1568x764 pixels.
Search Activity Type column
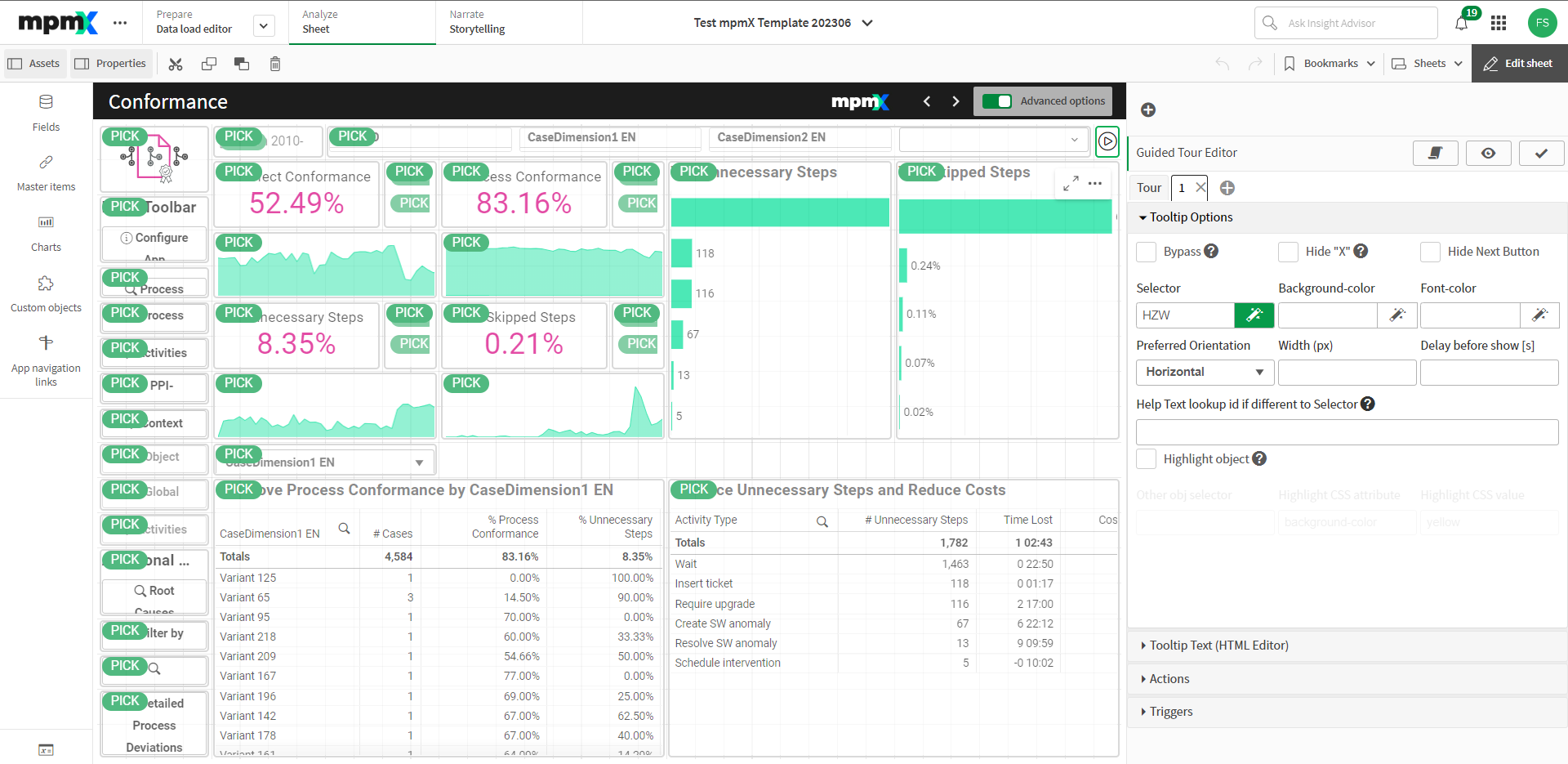coord(822,521)
